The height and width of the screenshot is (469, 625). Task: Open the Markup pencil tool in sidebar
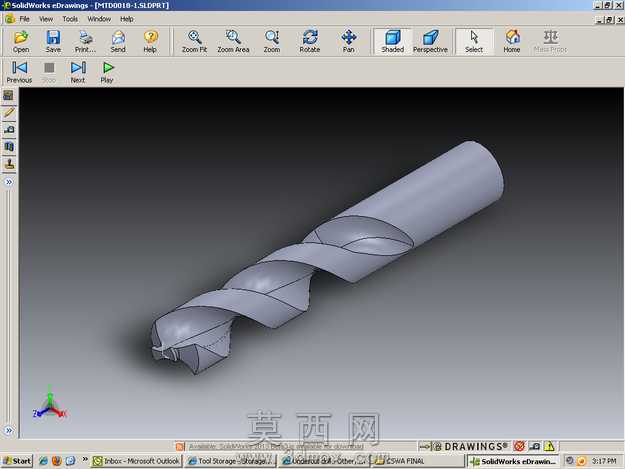point(9,113)
